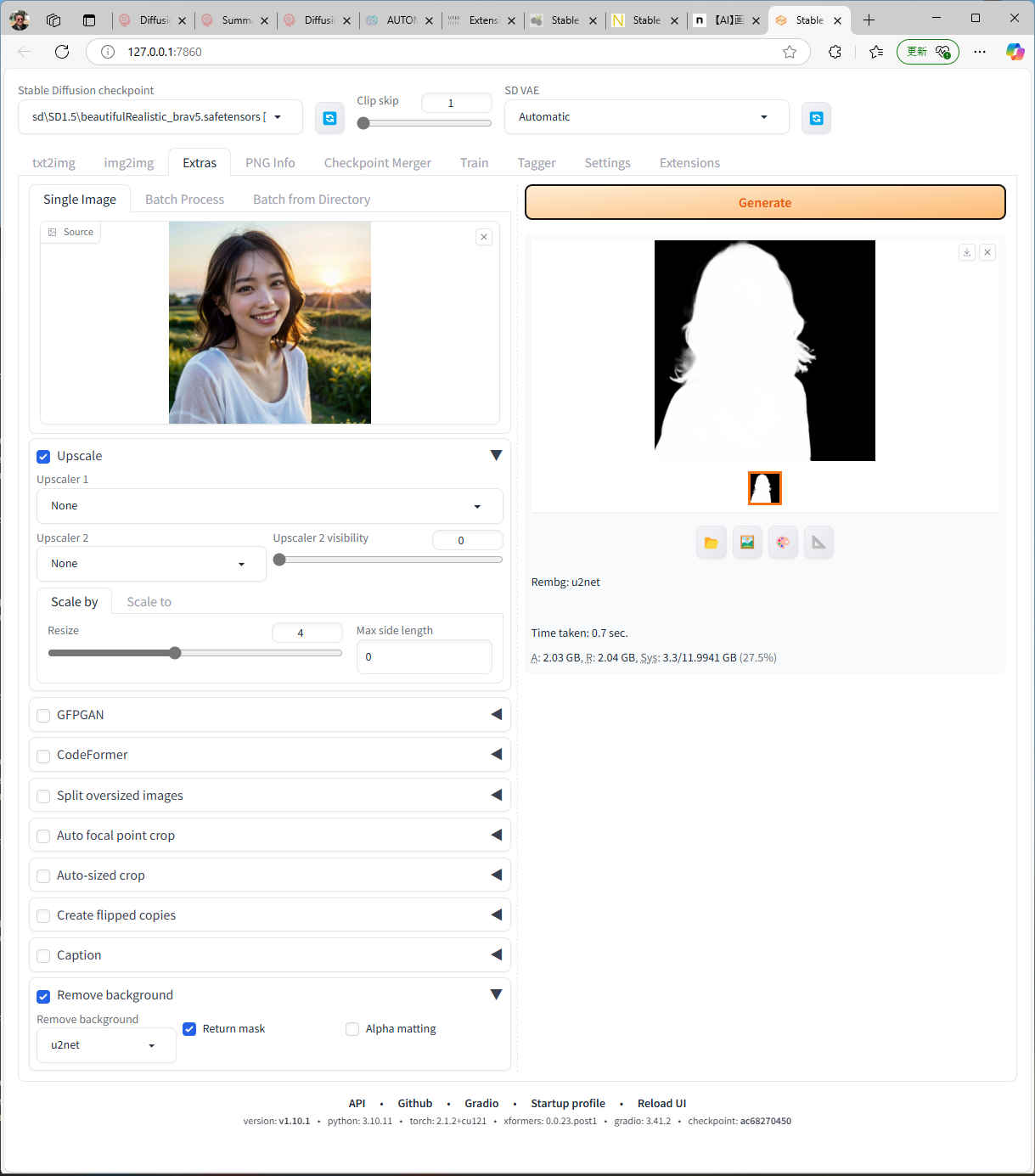This screenshot has height=1176, width=1035.
Task: Enable Alpha matting checkbox
Action: pyautogui.click(x=352, y=1029)
